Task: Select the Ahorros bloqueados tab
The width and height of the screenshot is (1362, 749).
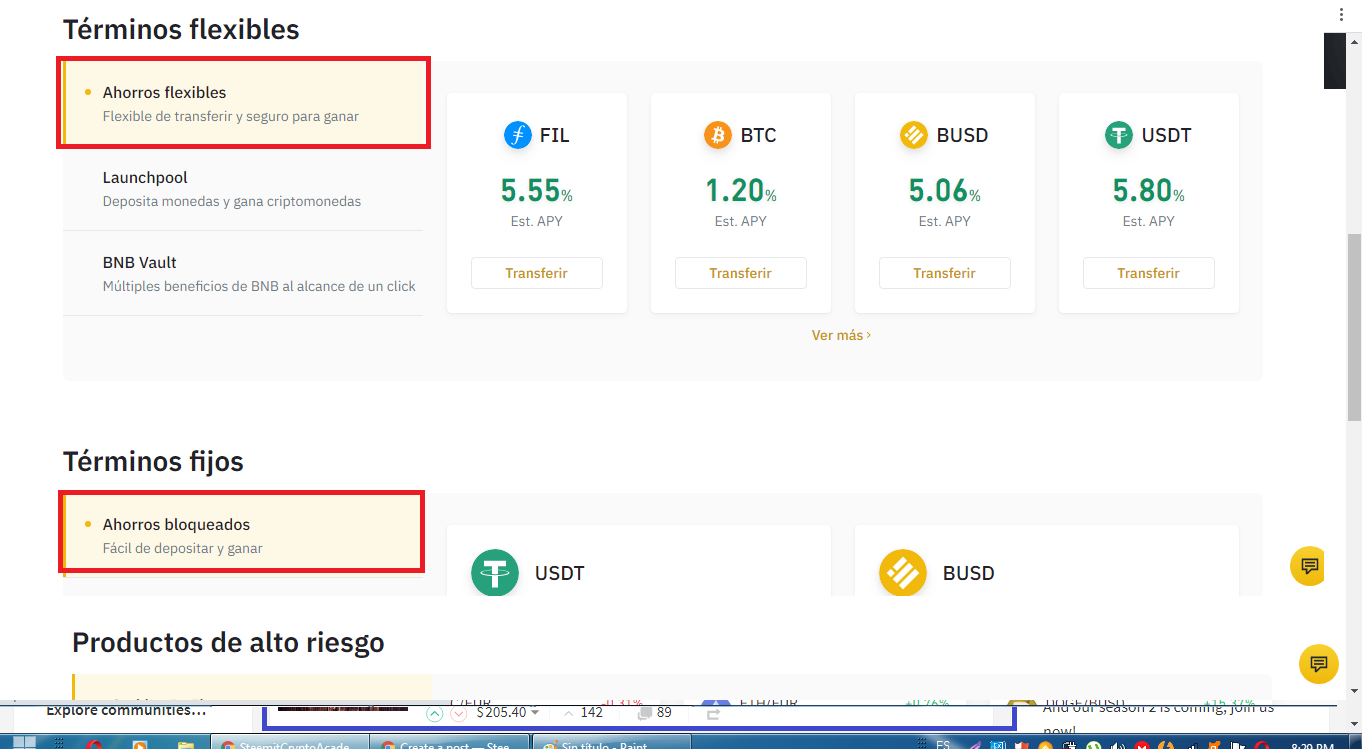Action: pyautogui.click(x=243, y=536)
